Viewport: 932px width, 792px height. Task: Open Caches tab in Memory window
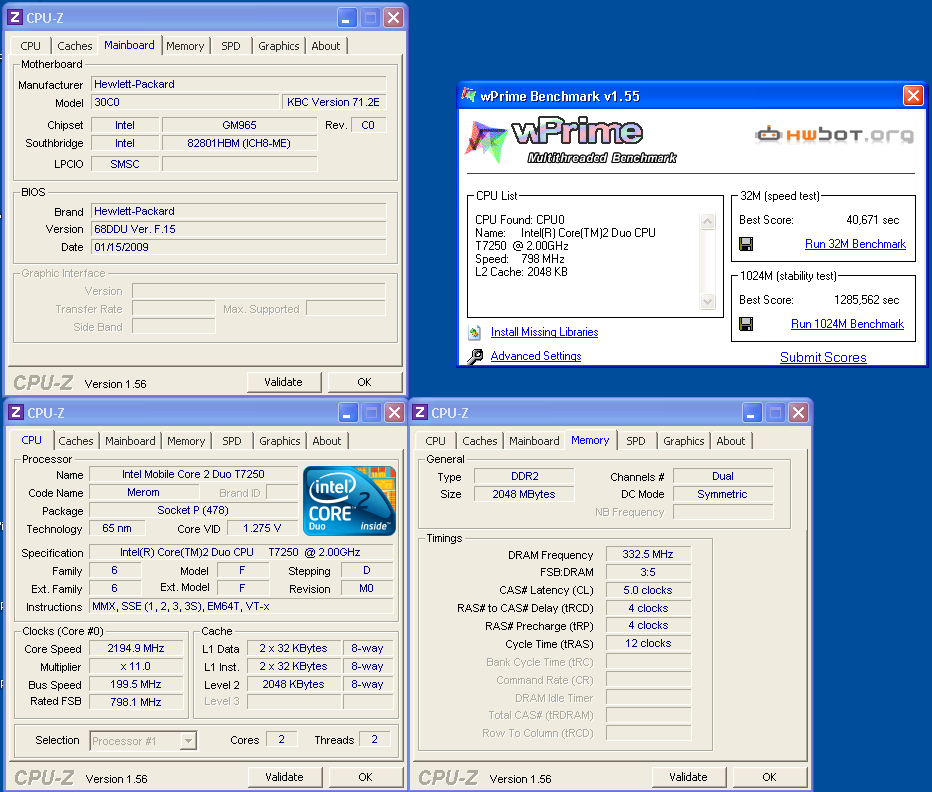click(x=480, y=441)
